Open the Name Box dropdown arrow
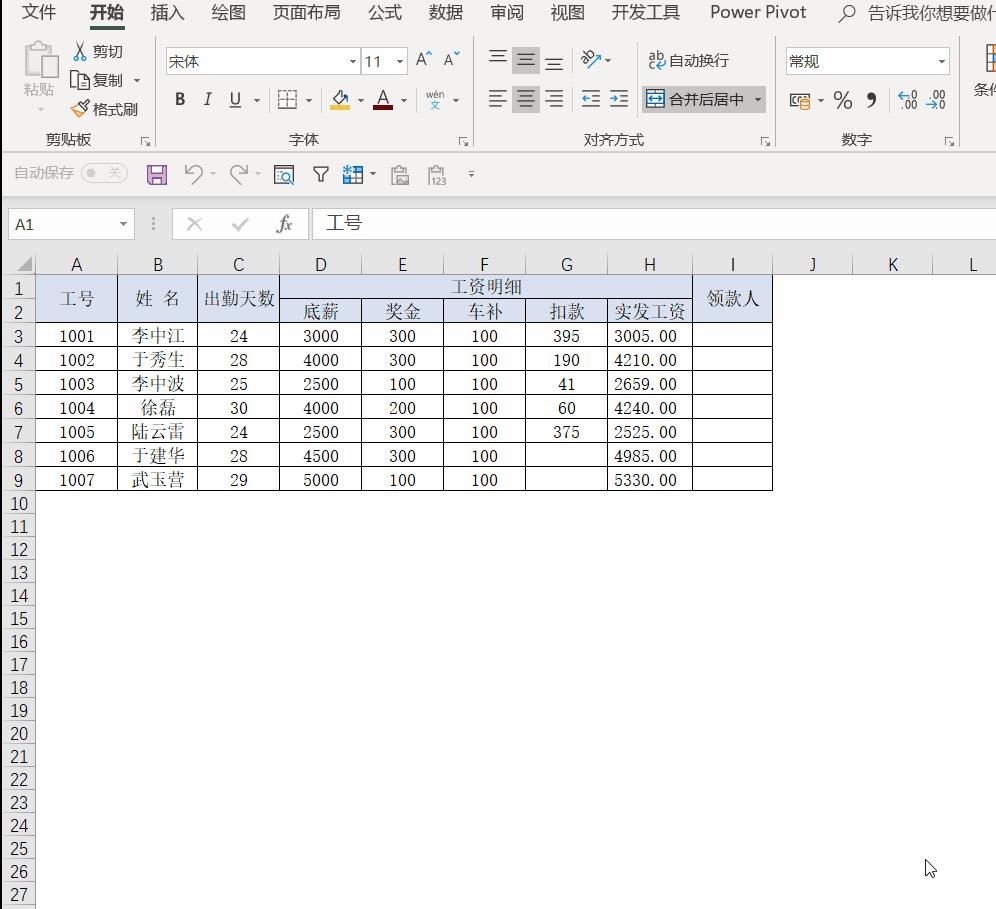The image size is (996, 909). tap(123, 224)
